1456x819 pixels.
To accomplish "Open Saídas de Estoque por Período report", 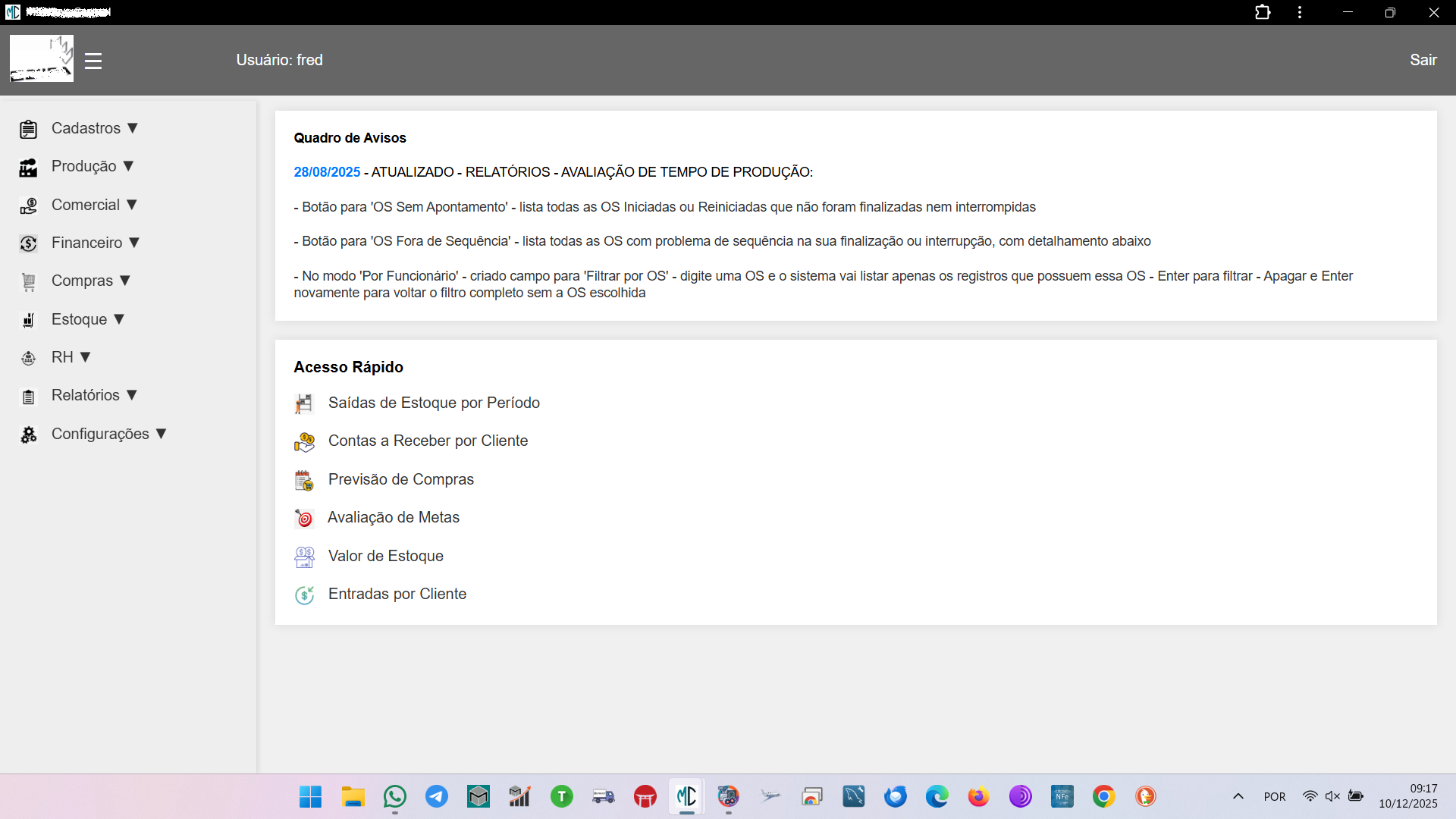I will [433, 403].
